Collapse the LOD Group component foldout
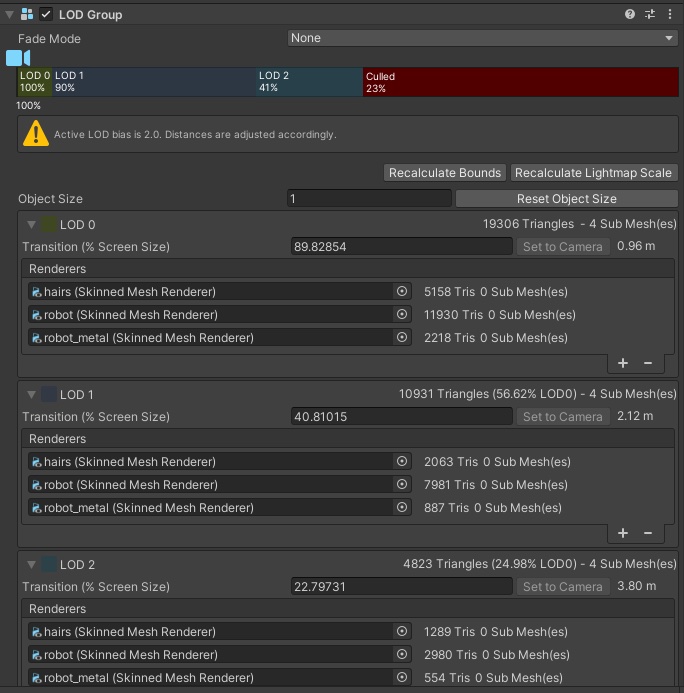 [9, 14]
